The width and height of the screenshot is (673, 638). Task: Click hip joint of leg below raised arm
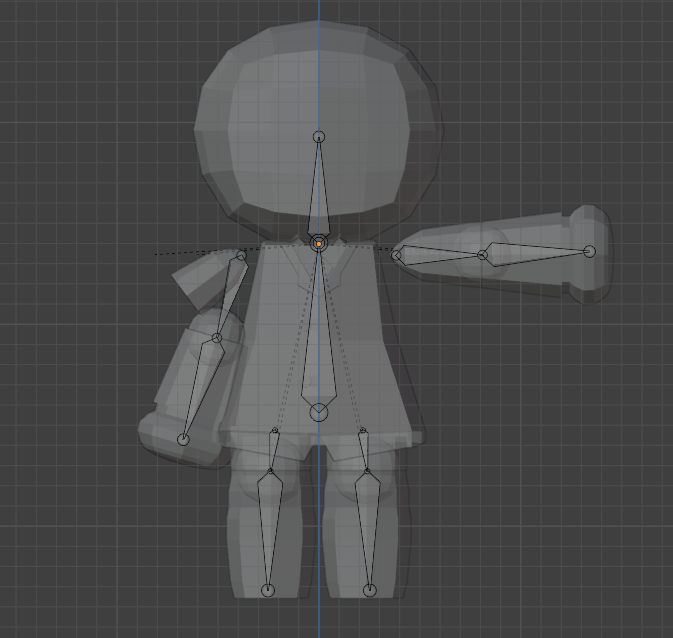363,430
